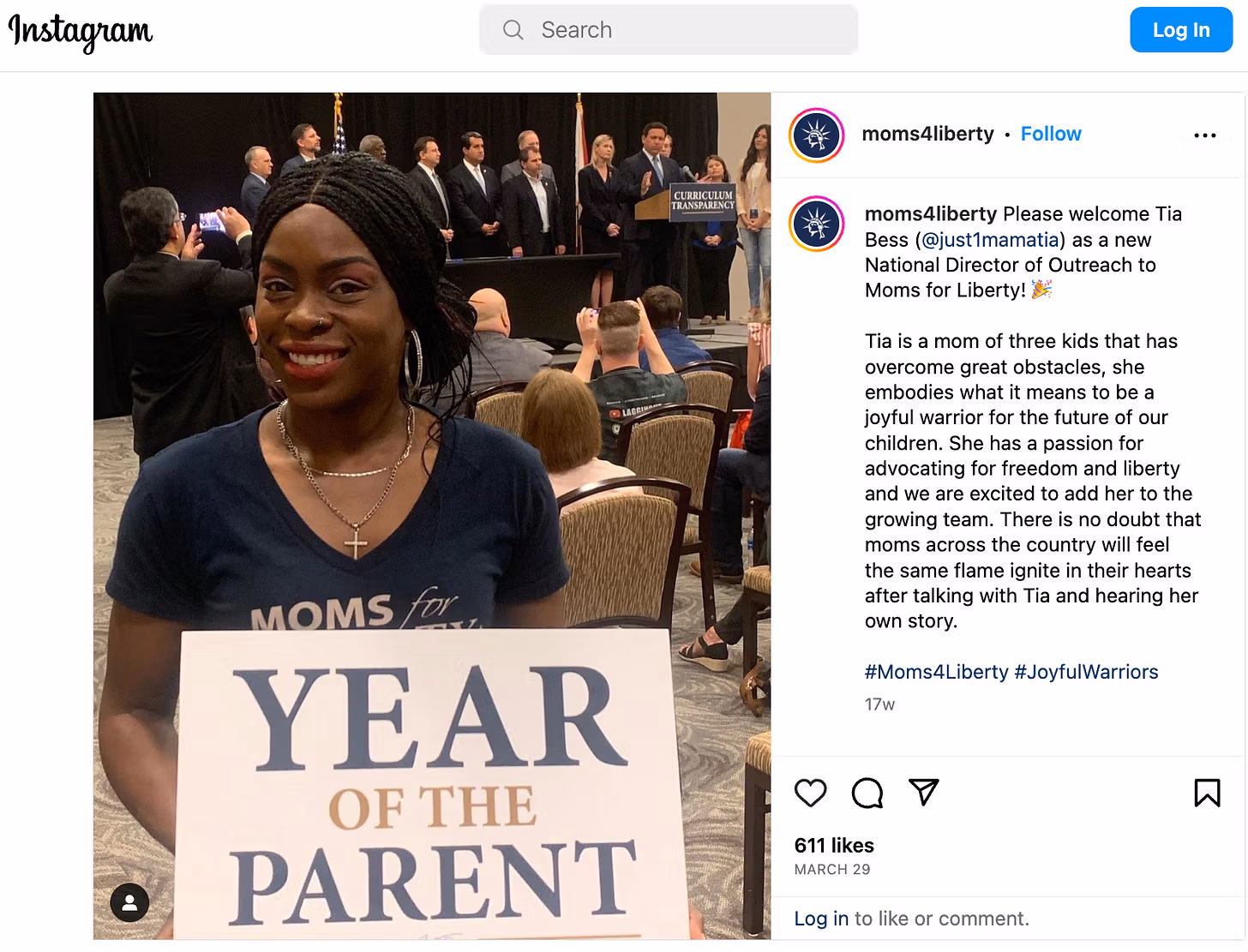Save post with bookmark icon
This screenshot has height=952, width=1248.
pyautogui.click(x=1207, y=793)
